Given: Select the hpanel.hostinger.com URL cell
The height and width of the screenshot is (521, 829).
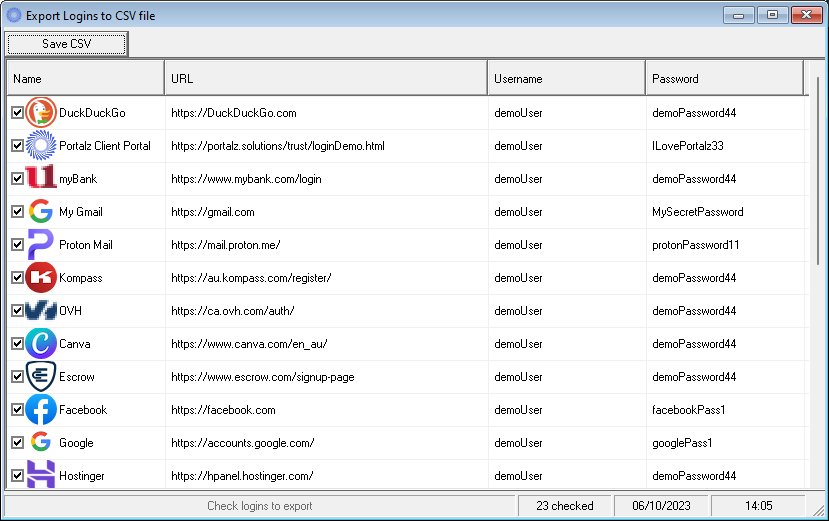Looking at the screenshot, I should tap(326, 474).
